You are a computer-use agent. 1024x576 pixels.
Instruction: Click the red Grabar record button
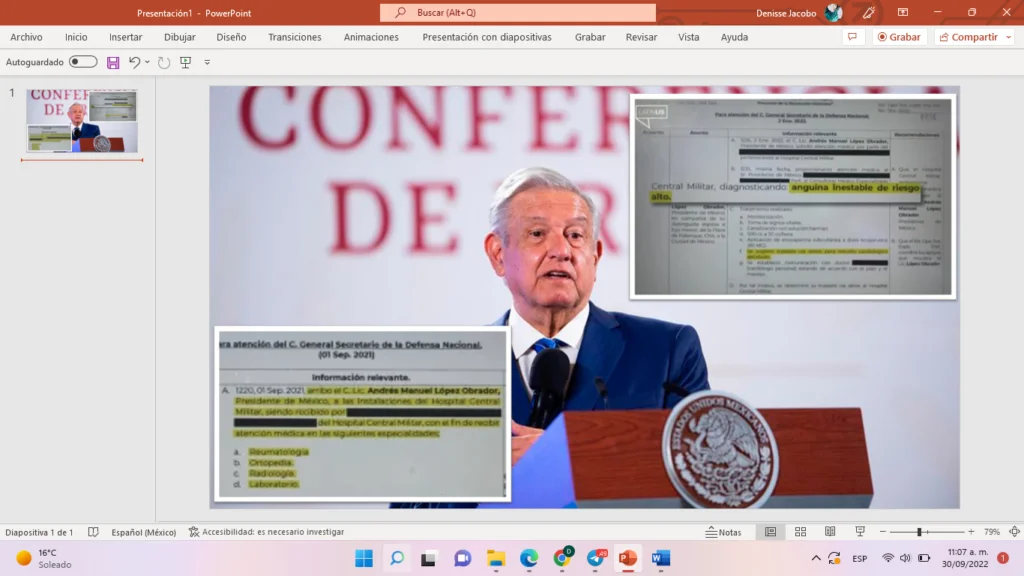click(899, 37)
